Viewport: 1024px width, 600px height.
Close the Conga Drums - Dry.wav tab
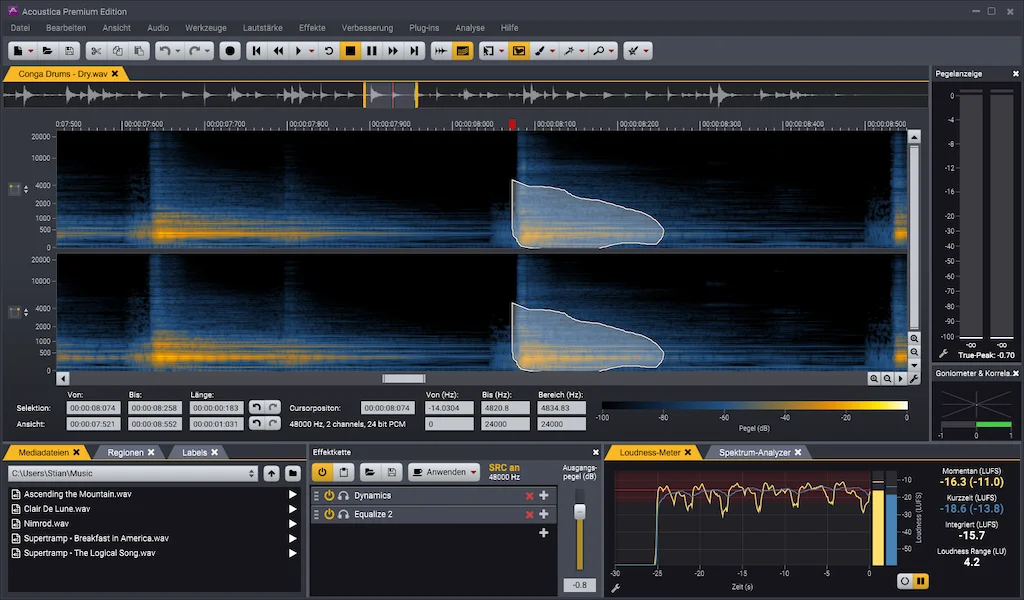pos(115,74)
